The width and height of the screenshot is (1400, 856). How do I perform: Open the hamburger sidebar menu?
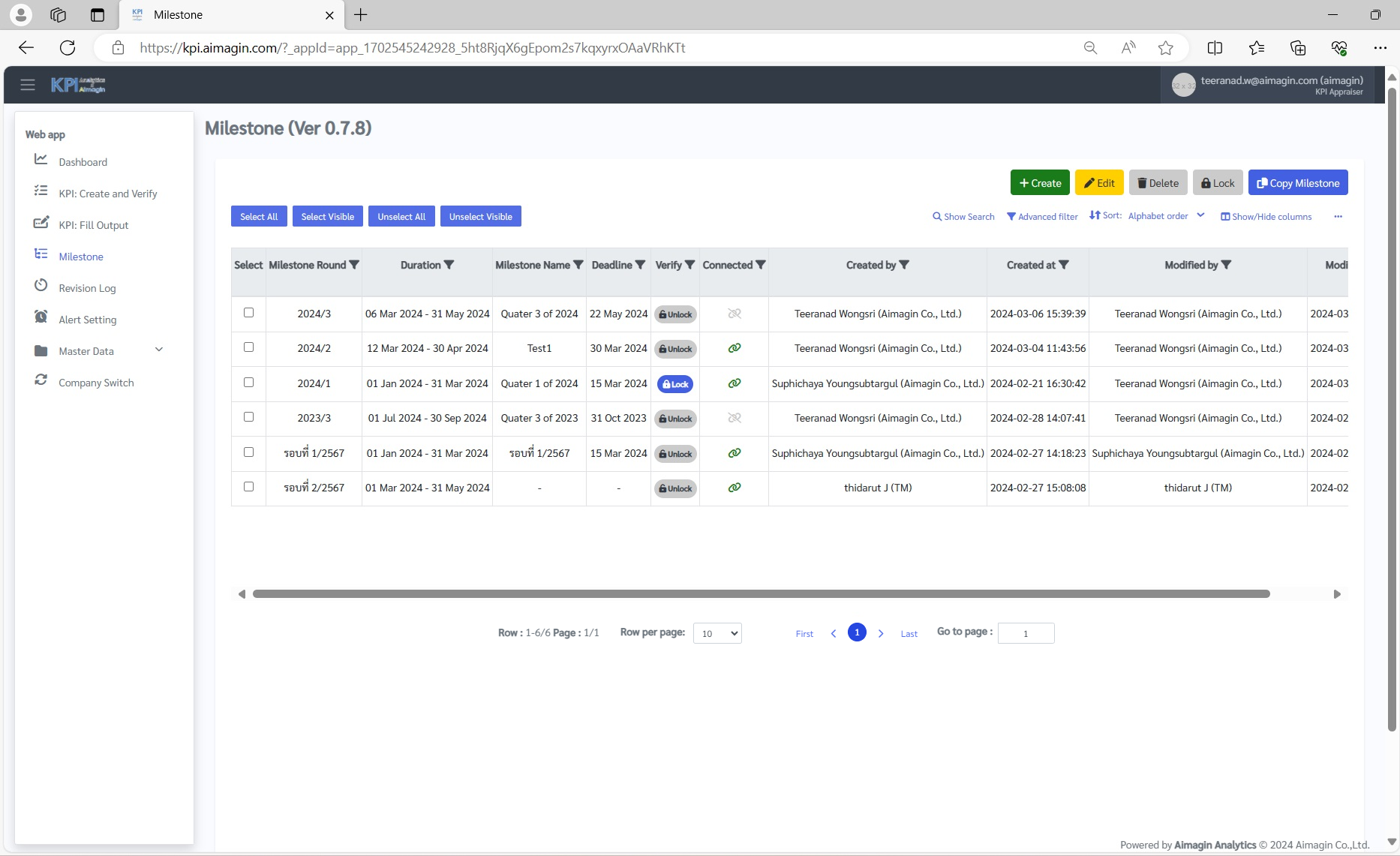(28, 85)
